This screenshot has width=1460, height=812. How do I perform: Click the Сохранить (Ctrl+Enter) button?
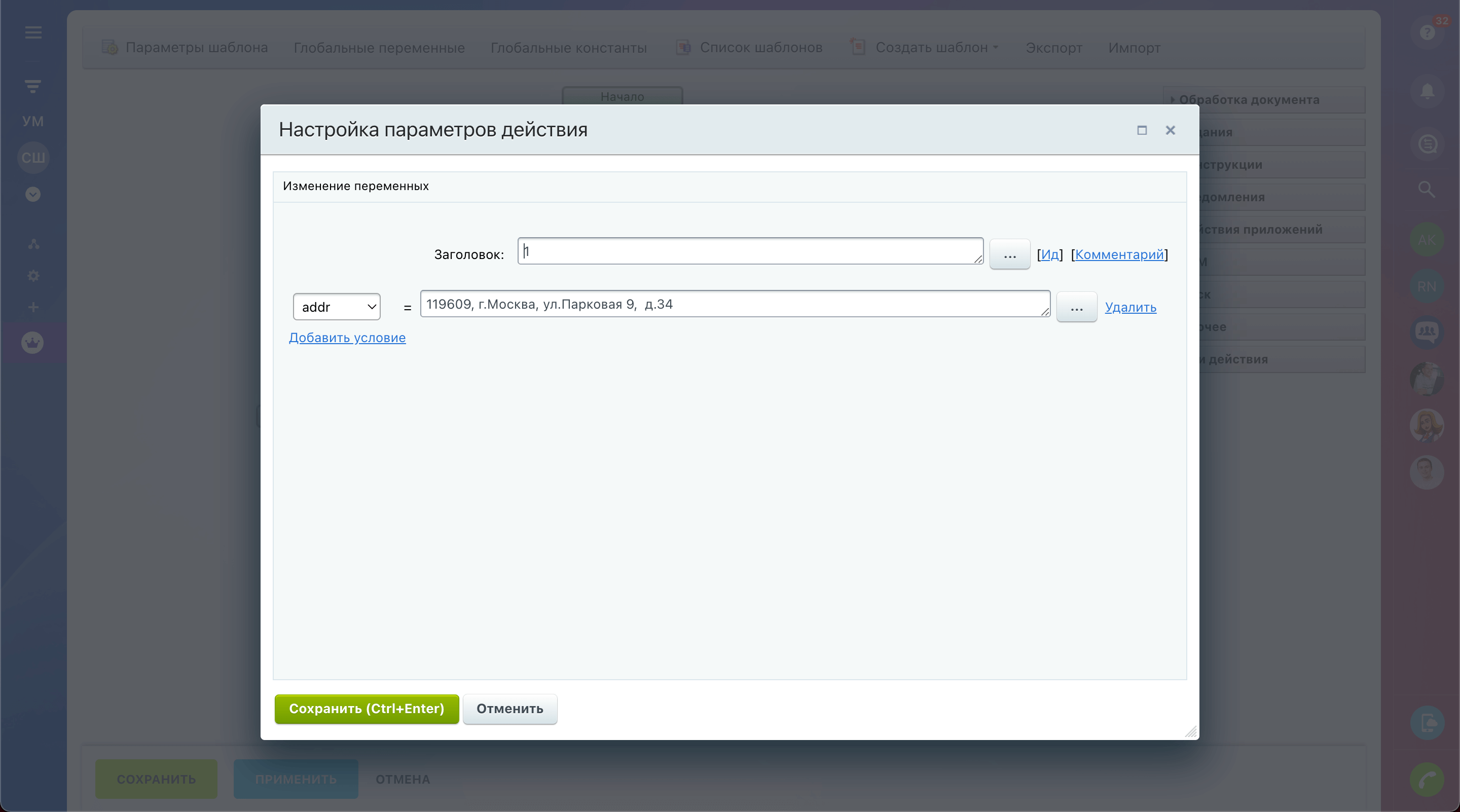pyautogui.click(x=366, y=708)
